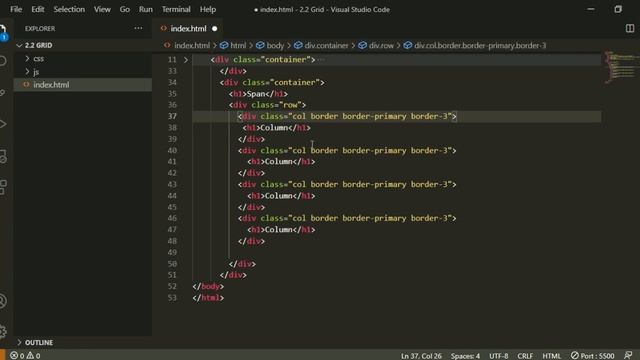Click Port : 5500 Live Server button
This screenshot has height=360, width=640.
592,356
